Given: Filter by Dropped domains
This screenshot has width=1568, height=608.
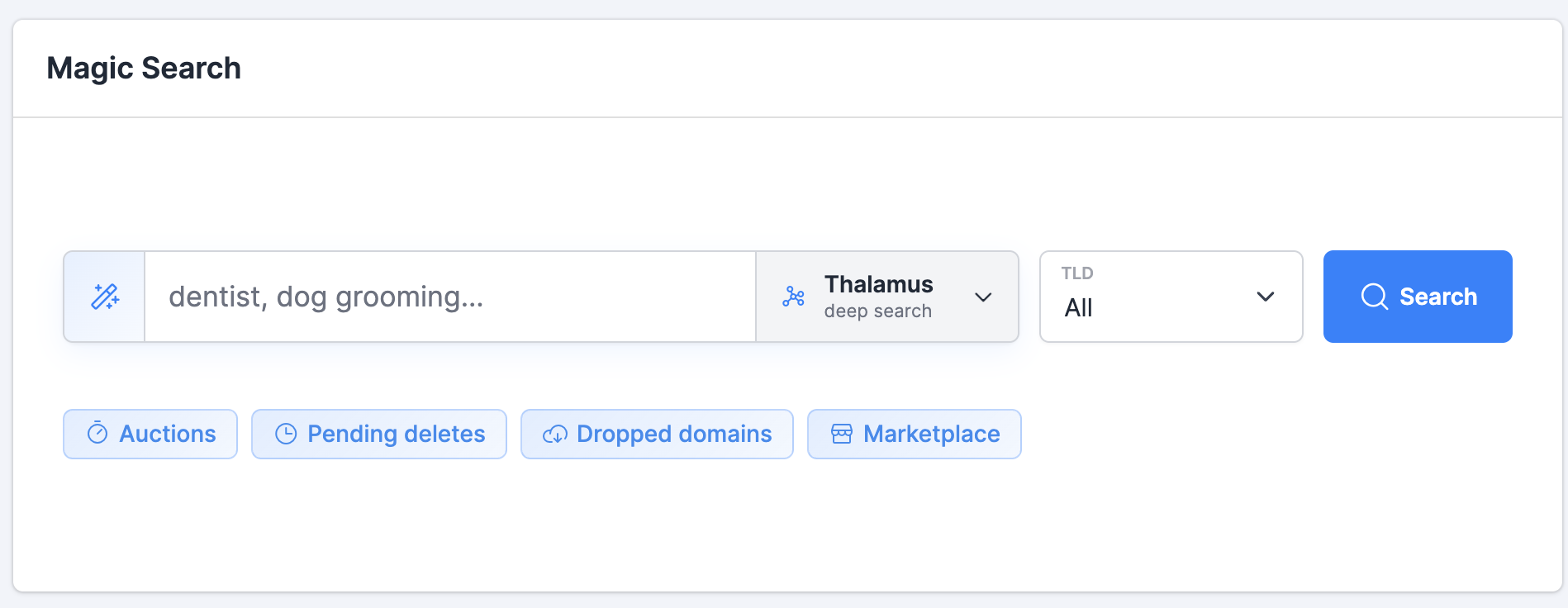Looking at the screenshot, I should point(657,434).
